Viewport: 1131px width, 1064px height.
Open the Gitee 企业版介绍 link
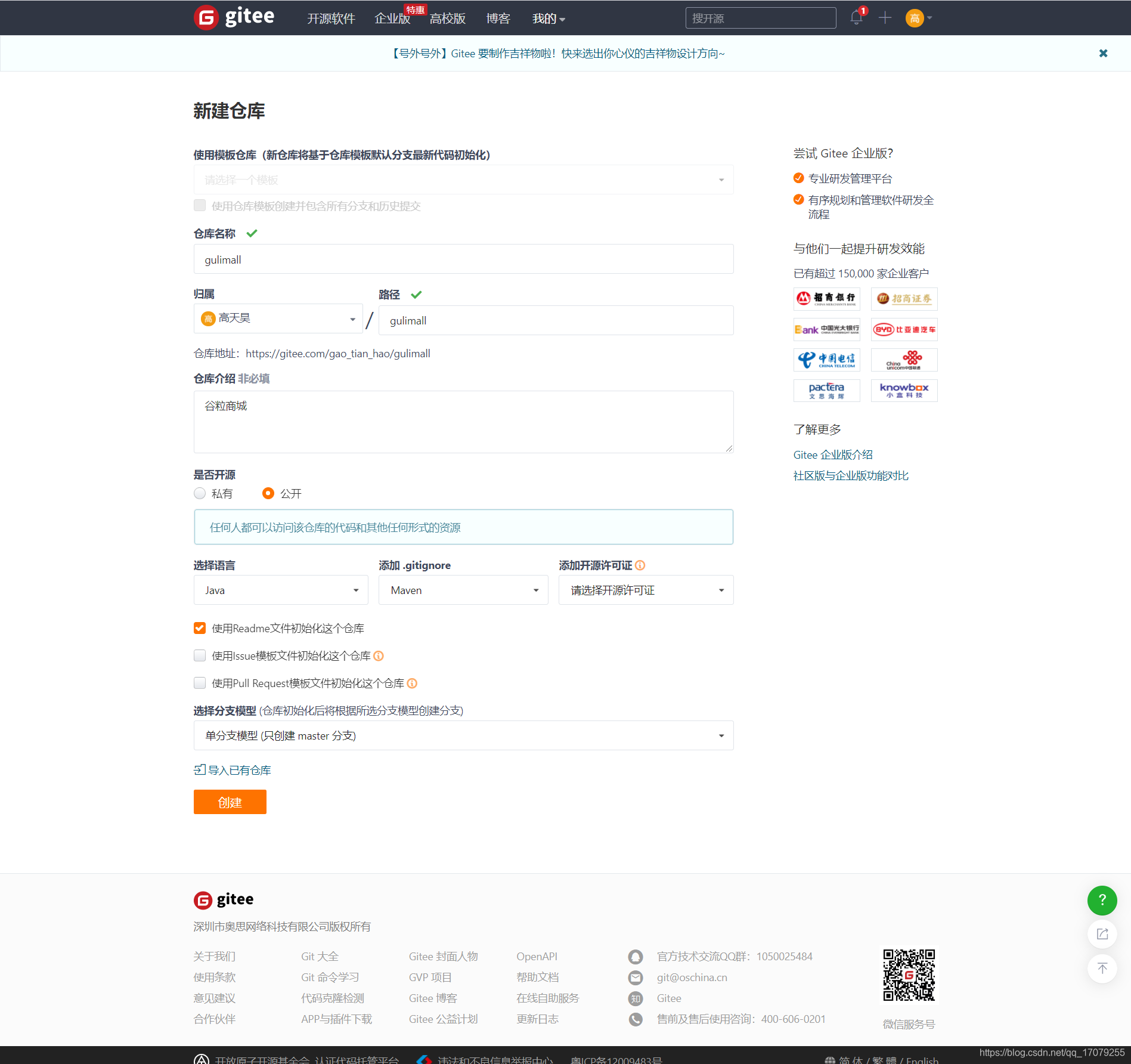tap(832, 454)
